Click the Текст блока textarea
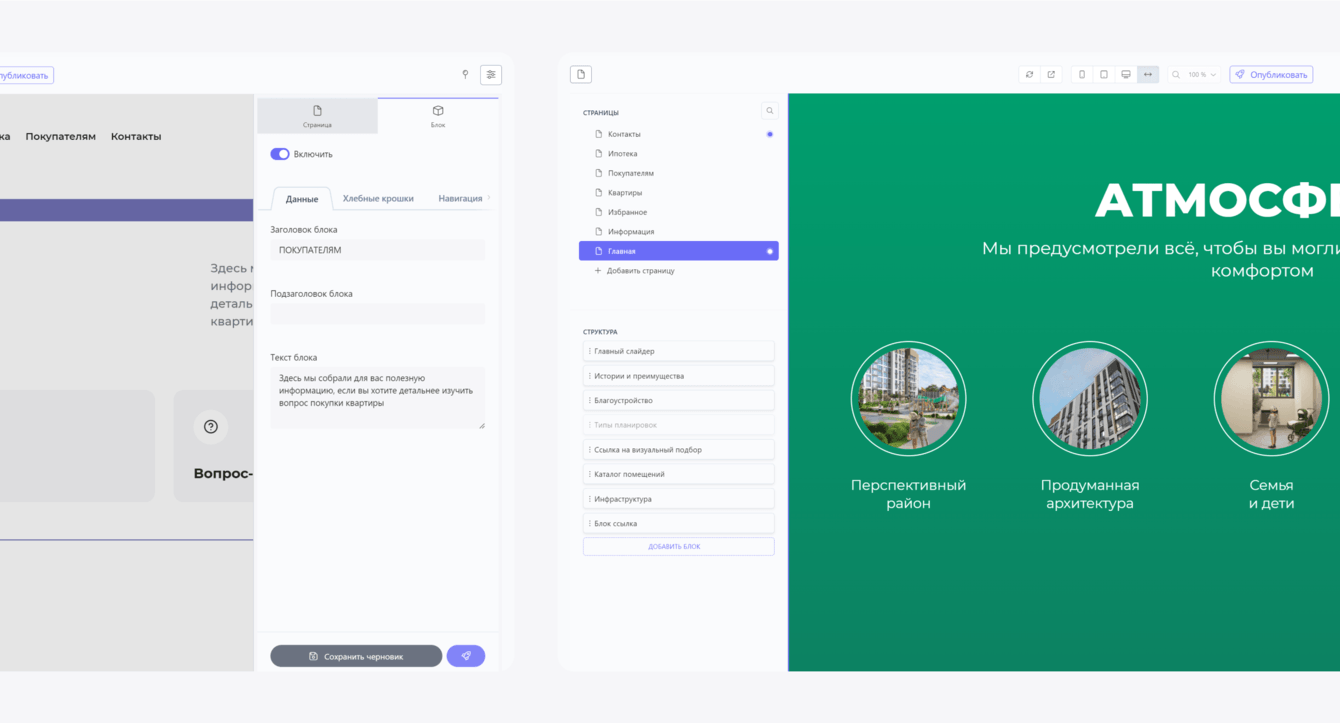 click(x=377, y=398)
